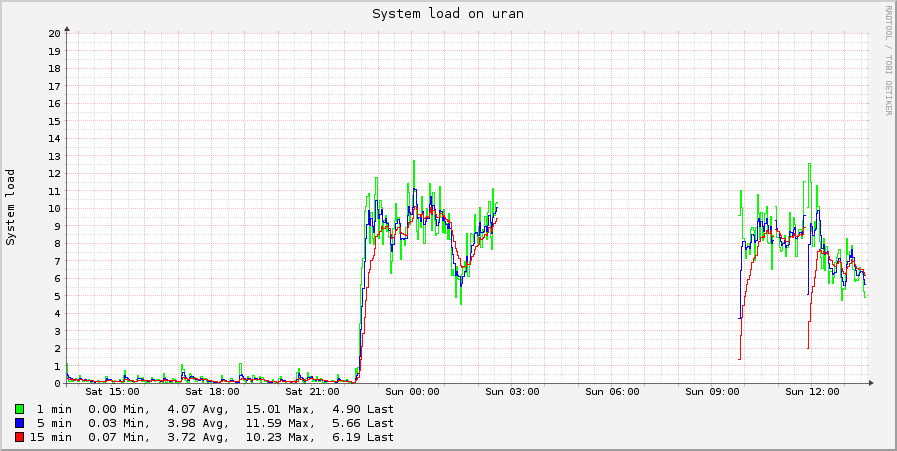The image size is (897, 451).
Task: Click the '0.00 Min' legend value
Action: [119, 409]
